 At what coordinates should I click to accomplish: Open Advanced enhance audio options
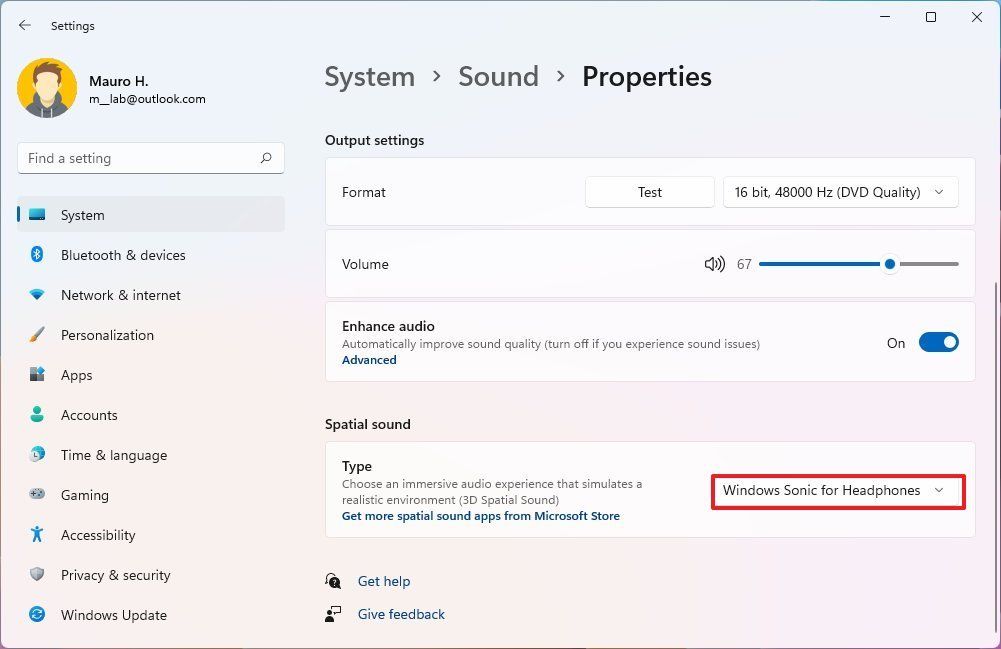(x=369, y=359)
